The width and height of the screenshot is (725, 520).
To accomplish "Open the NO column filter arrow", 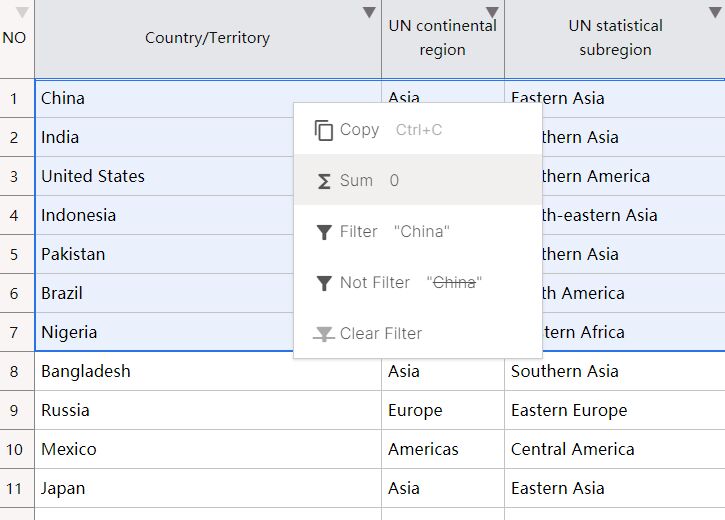I will (x=22, y=13).
